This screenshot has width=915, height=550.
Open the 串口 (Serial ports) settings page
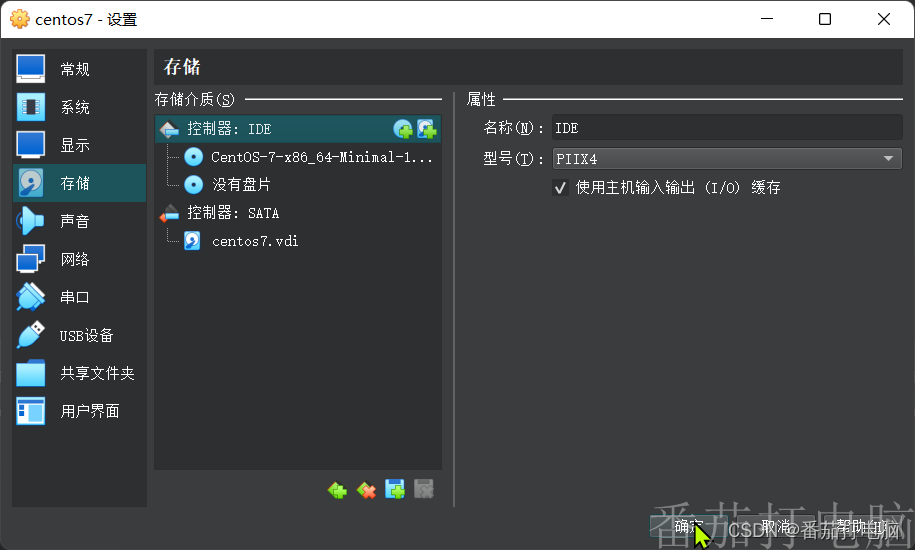pyautogui.click(x=79, y=297)
